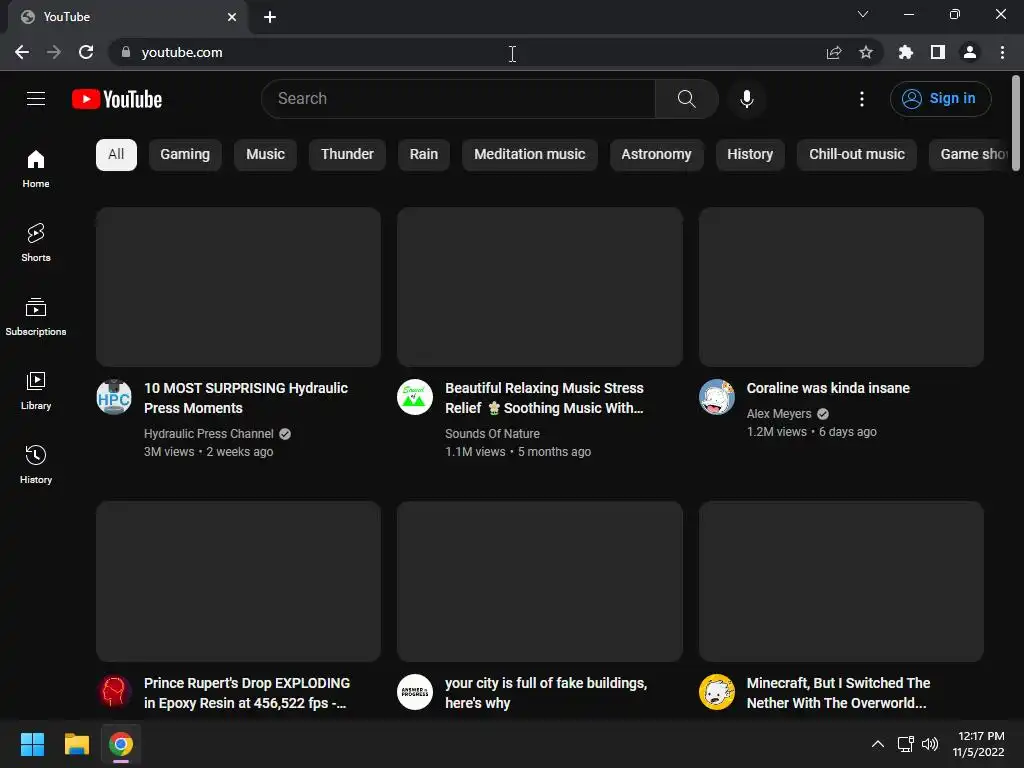This screenshot has height=768, width=1024.
Task: Click the search magnifier button
Action: pyautogui.click(x=686, y=99)
